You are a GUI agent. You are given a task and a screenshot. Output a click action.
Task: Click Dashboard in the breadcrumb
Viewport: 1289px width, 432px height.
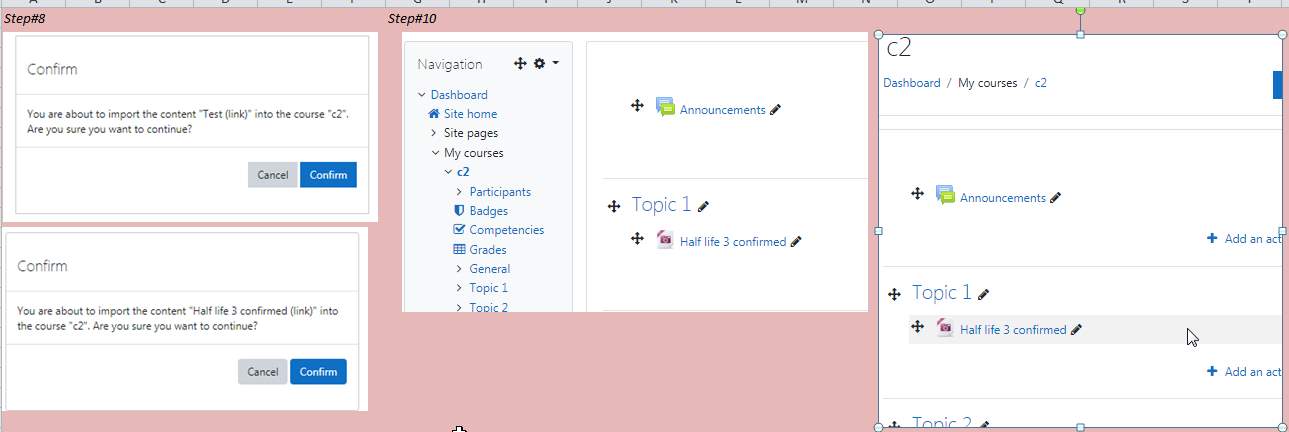pyautogui.click(x=911, y=83)
